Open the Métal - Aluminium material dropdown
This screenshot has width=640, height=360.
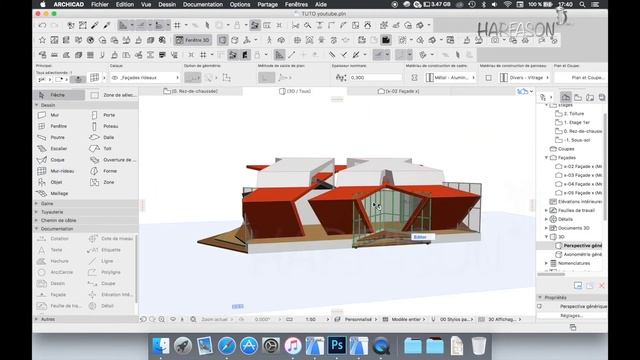pyautogui.click(x=450, y=78)
